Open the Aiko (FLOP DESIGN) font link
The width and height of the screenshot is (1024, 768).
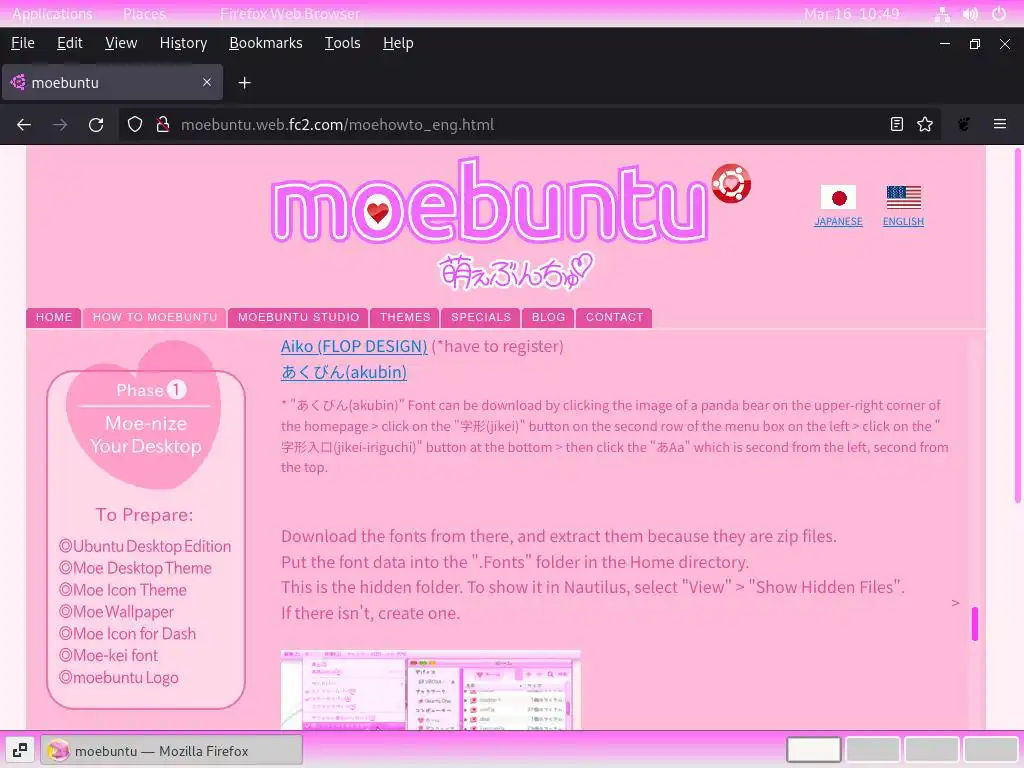(x=354, y=346)
